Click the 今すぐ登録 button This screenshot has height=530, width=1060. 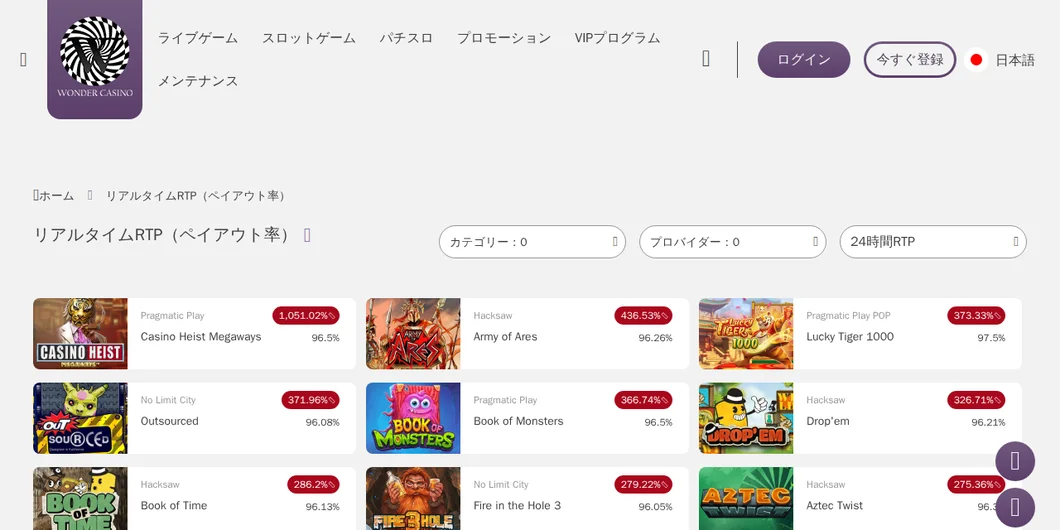910,59
